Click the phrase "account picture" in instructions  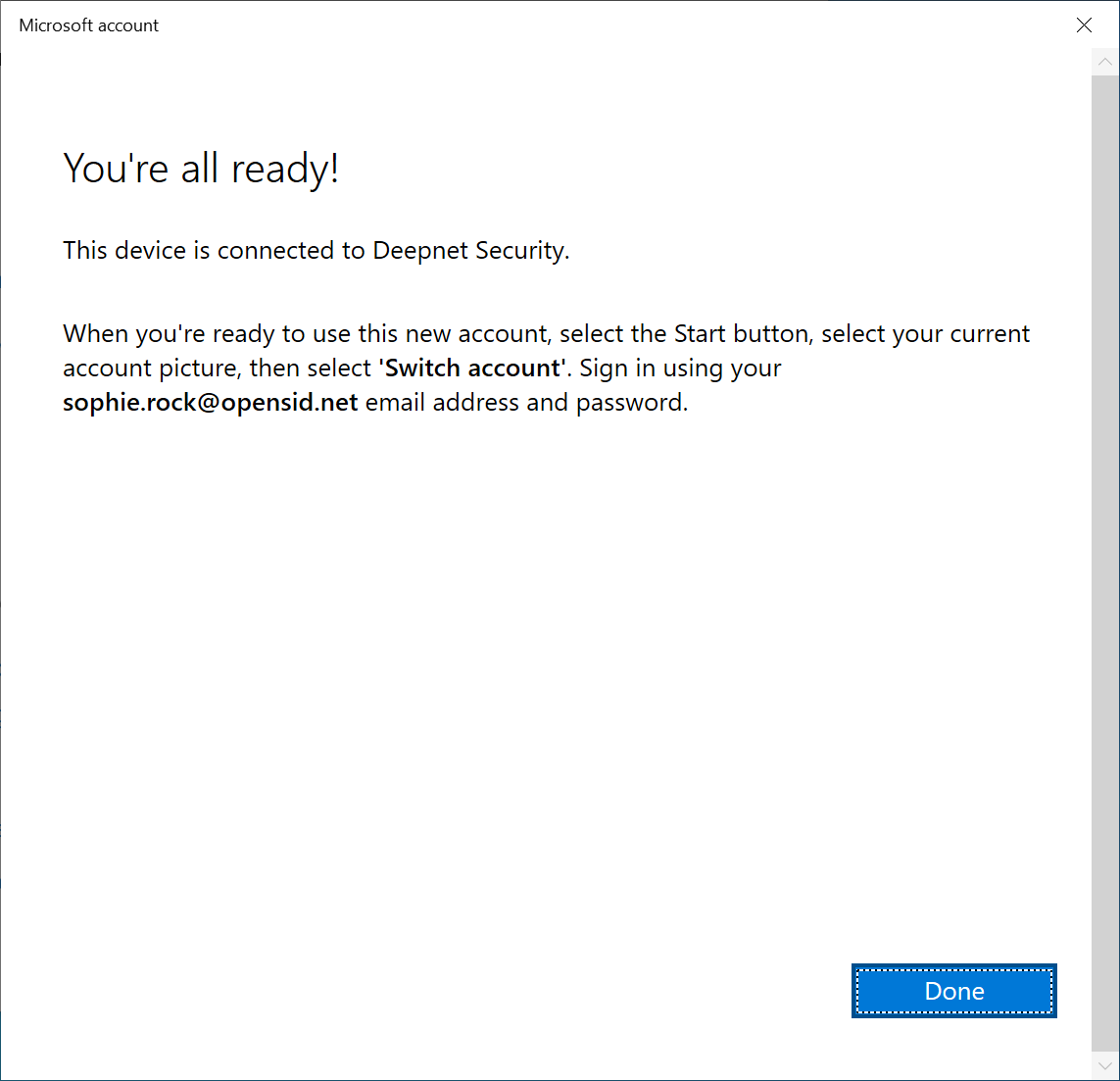click(152, 369)
